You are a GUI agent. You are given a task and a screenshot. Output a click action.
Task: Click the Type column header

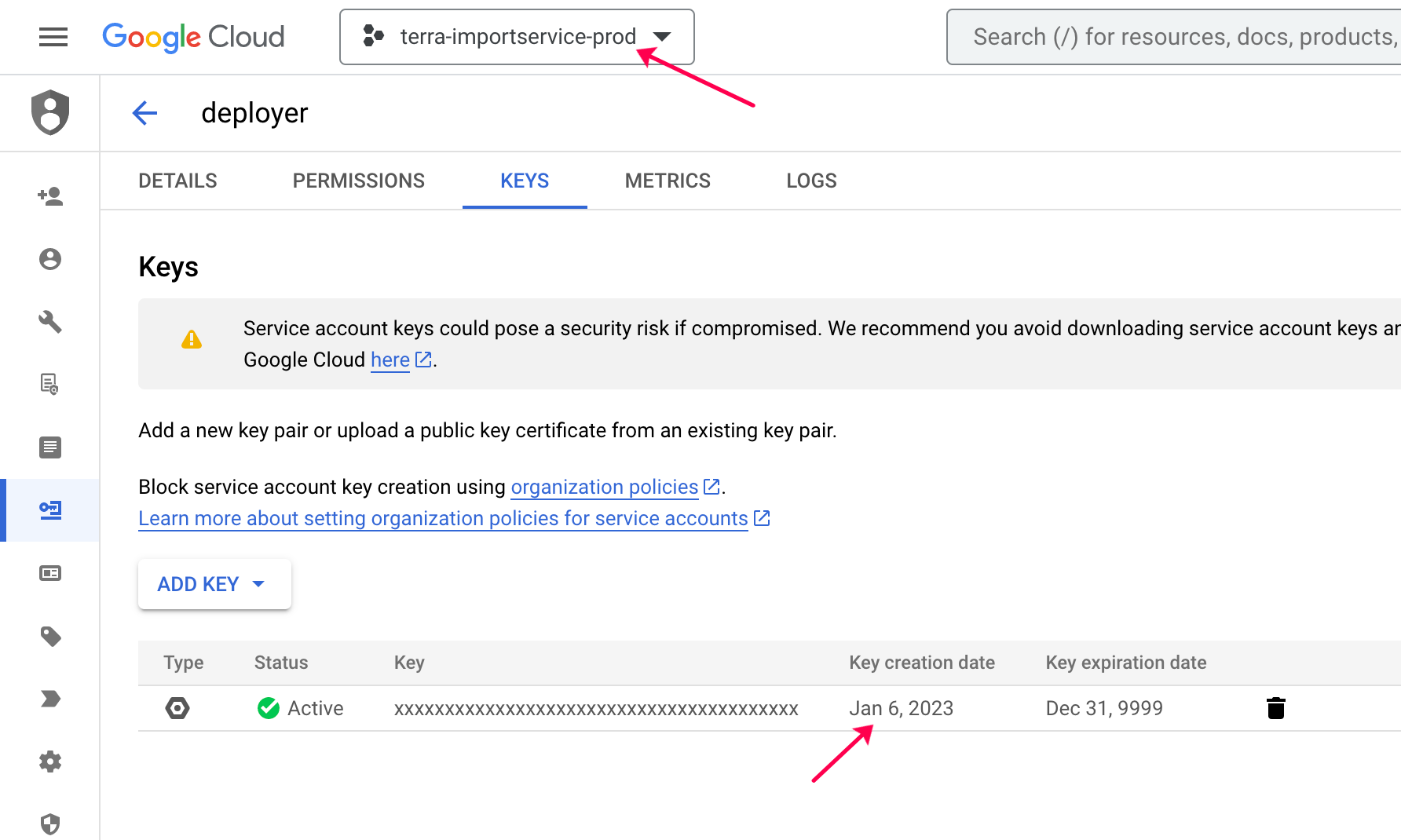tap(184, 663)
